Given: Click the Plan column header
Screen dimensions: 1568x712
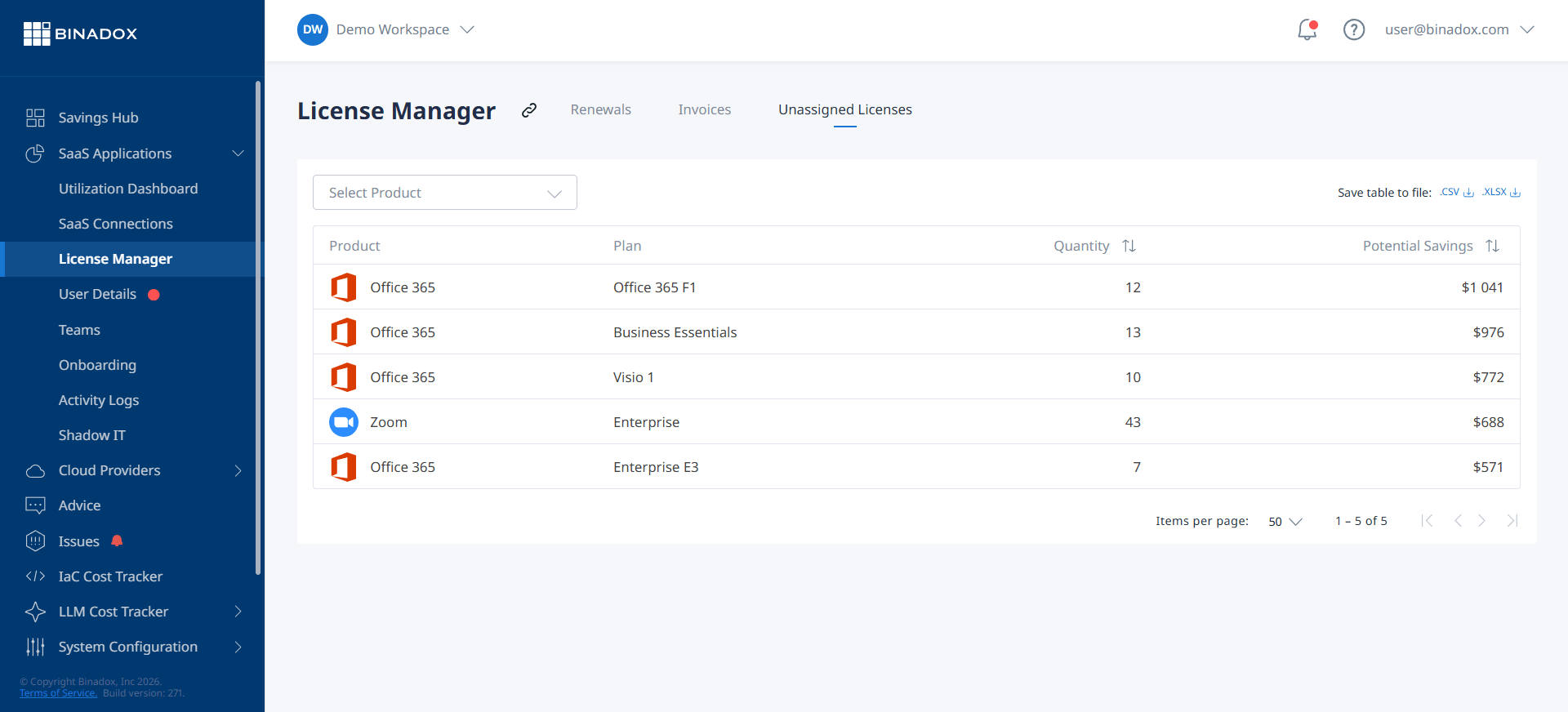Looking at the screenshot, I should coord(627,246).
